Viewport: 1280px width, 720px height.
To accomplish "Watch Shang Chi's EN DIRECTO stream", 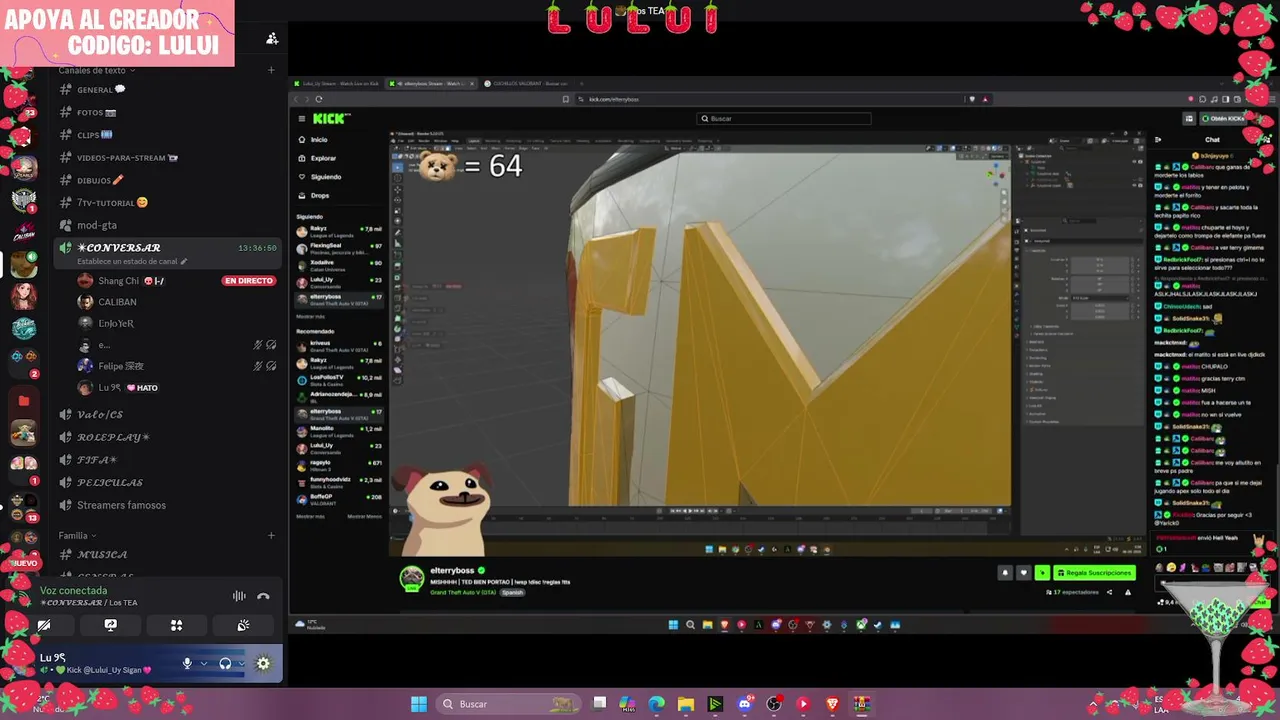I will (x=249, y=281).
